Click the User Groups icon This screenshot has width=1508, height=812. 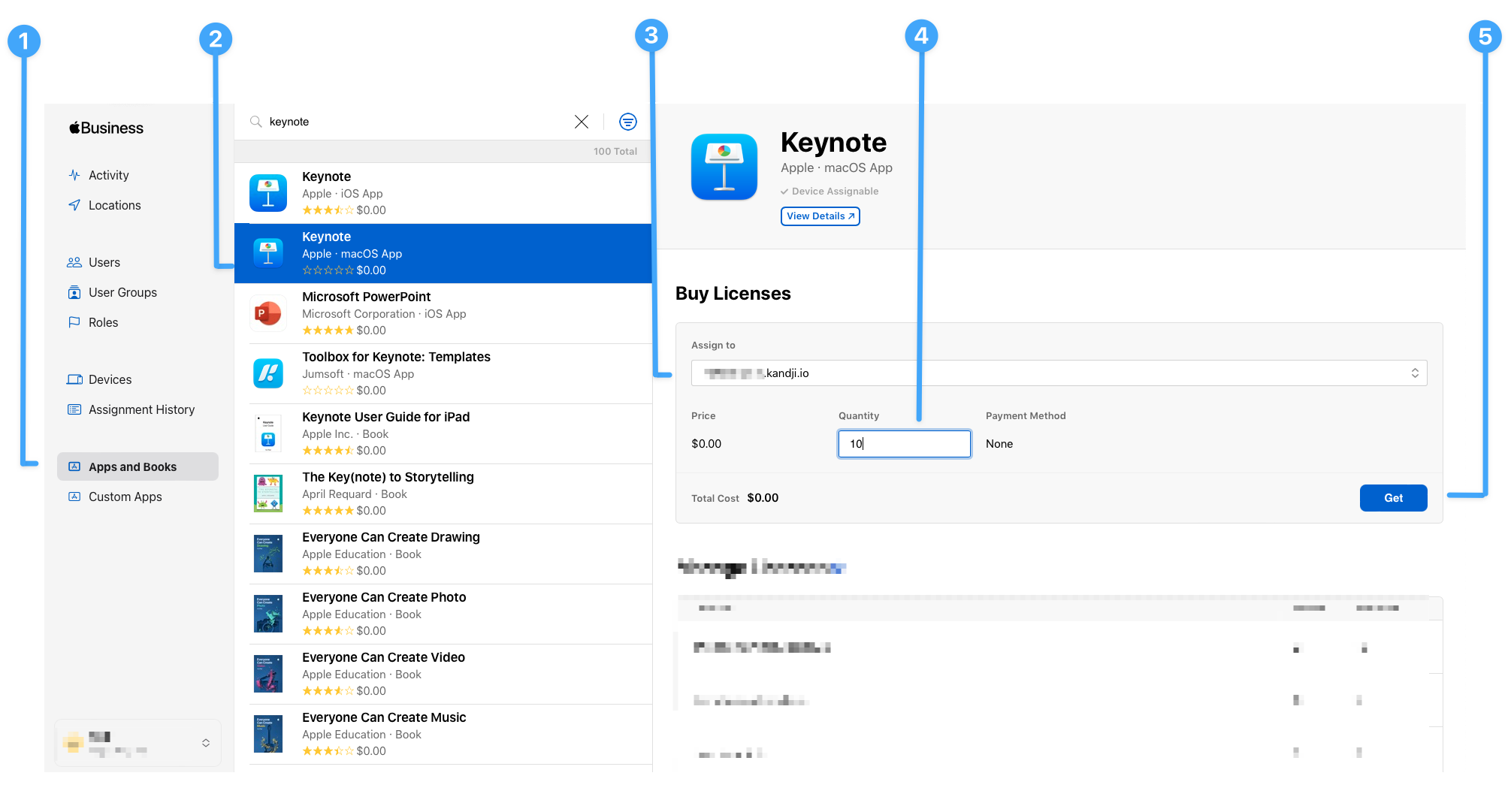[x=74, y=292]
